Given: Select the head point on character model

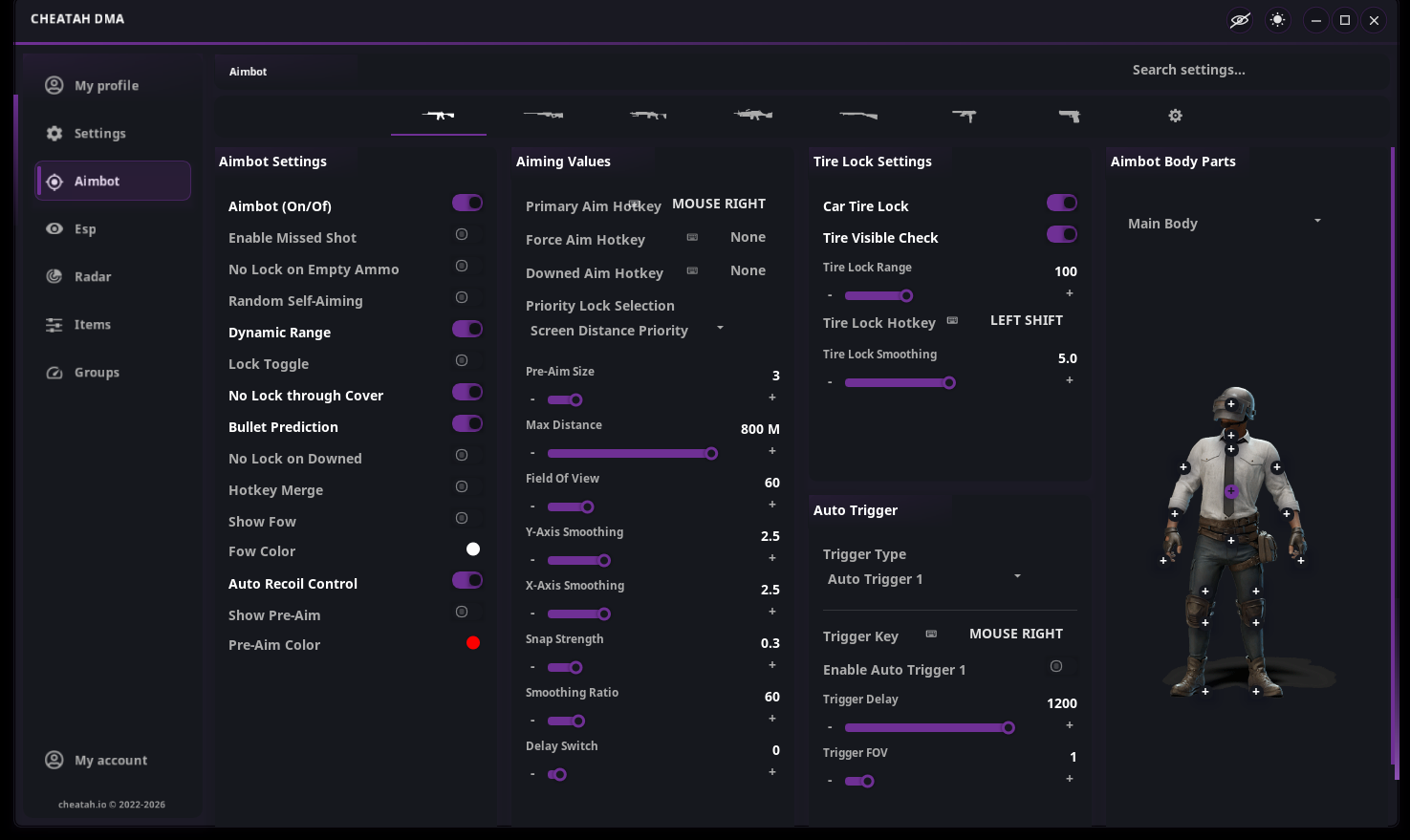Looking at the screenshot, I should [x=1231, y=404].
